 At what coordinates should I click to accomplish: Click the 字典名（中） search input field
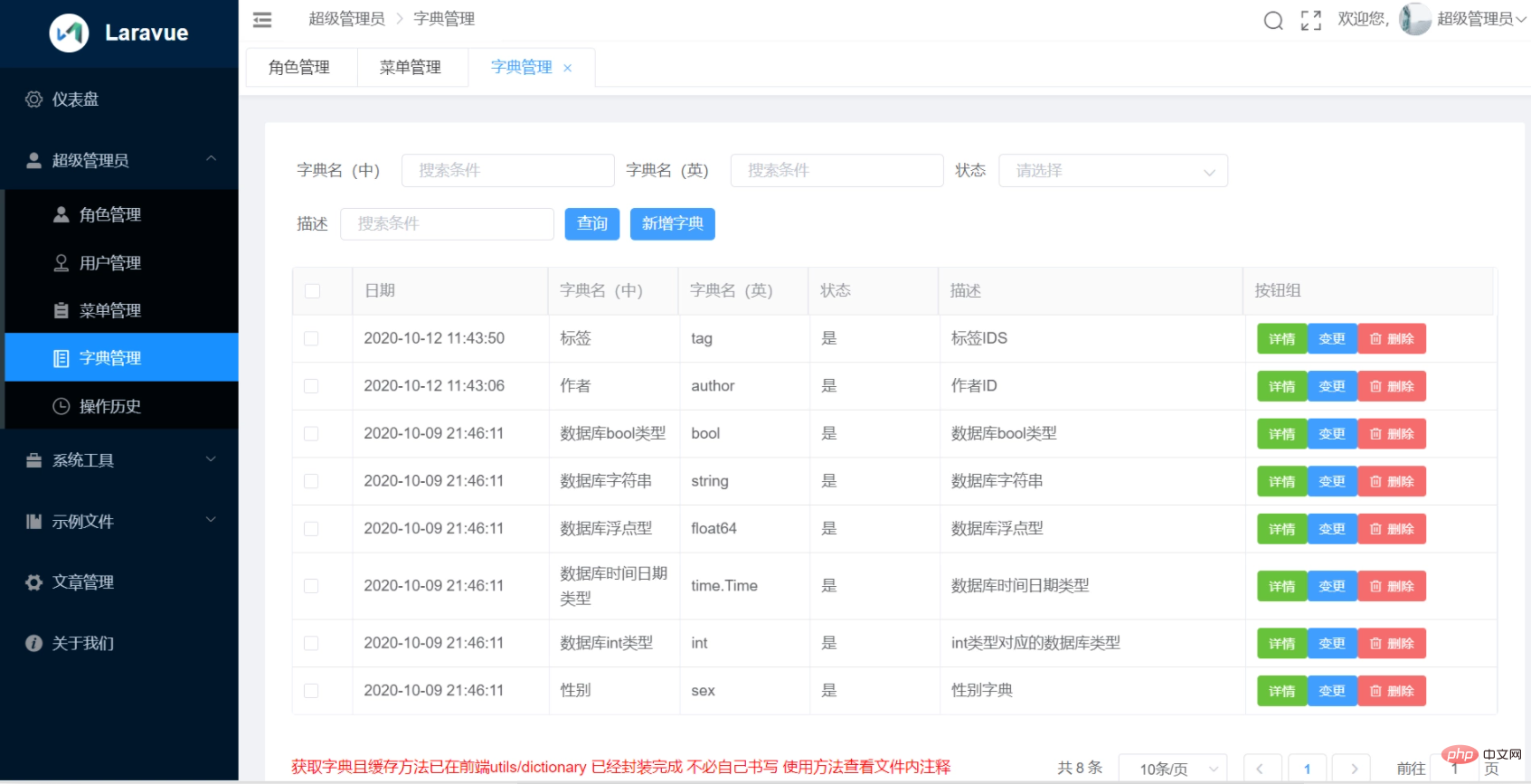tap(507, 171)
